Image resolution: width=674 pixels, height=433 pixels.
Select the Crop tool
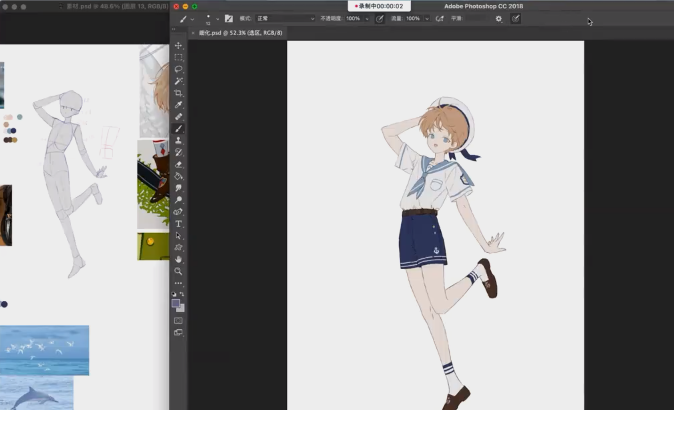178,93
